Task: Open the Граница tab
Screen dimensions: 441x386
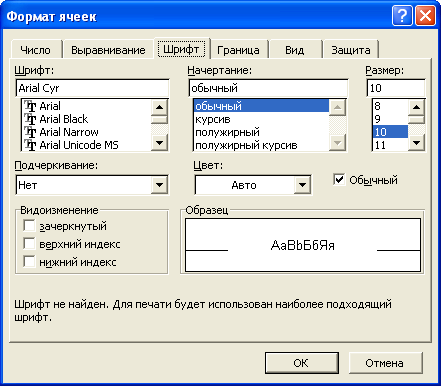Action: point(238,50)
